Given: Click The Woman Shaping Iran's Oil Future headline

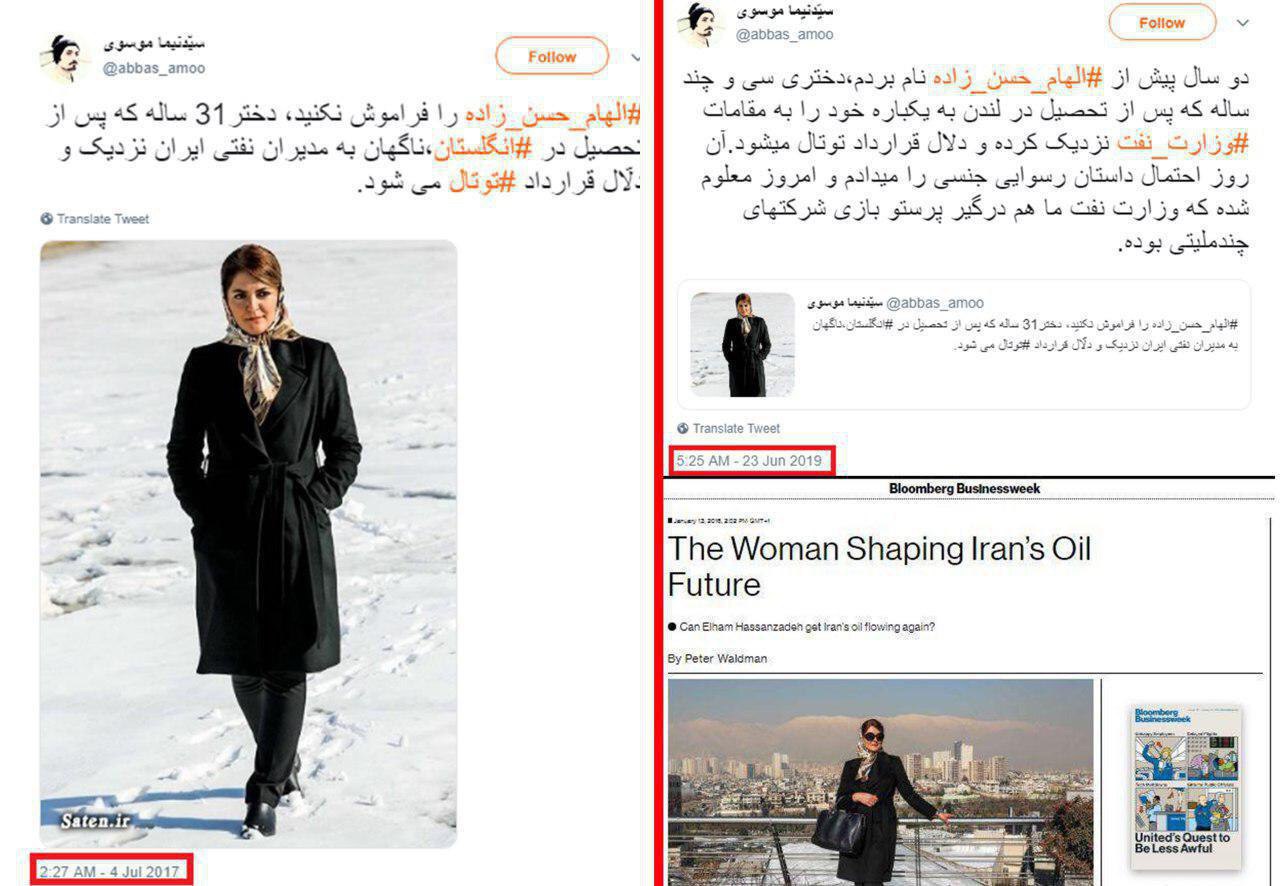Looking at the screenshot, I should pyautogui.click(x=879, y=566).
